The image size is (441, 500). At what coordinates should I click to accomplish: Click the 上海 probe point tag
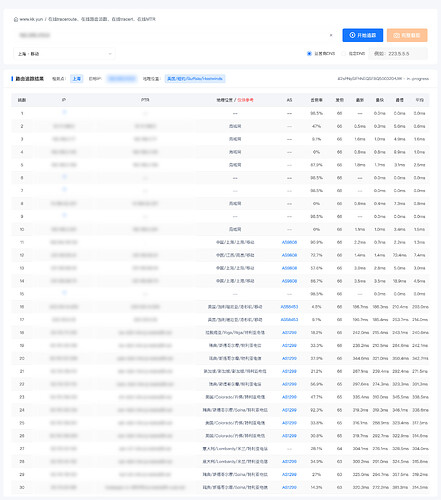[77, 79]
